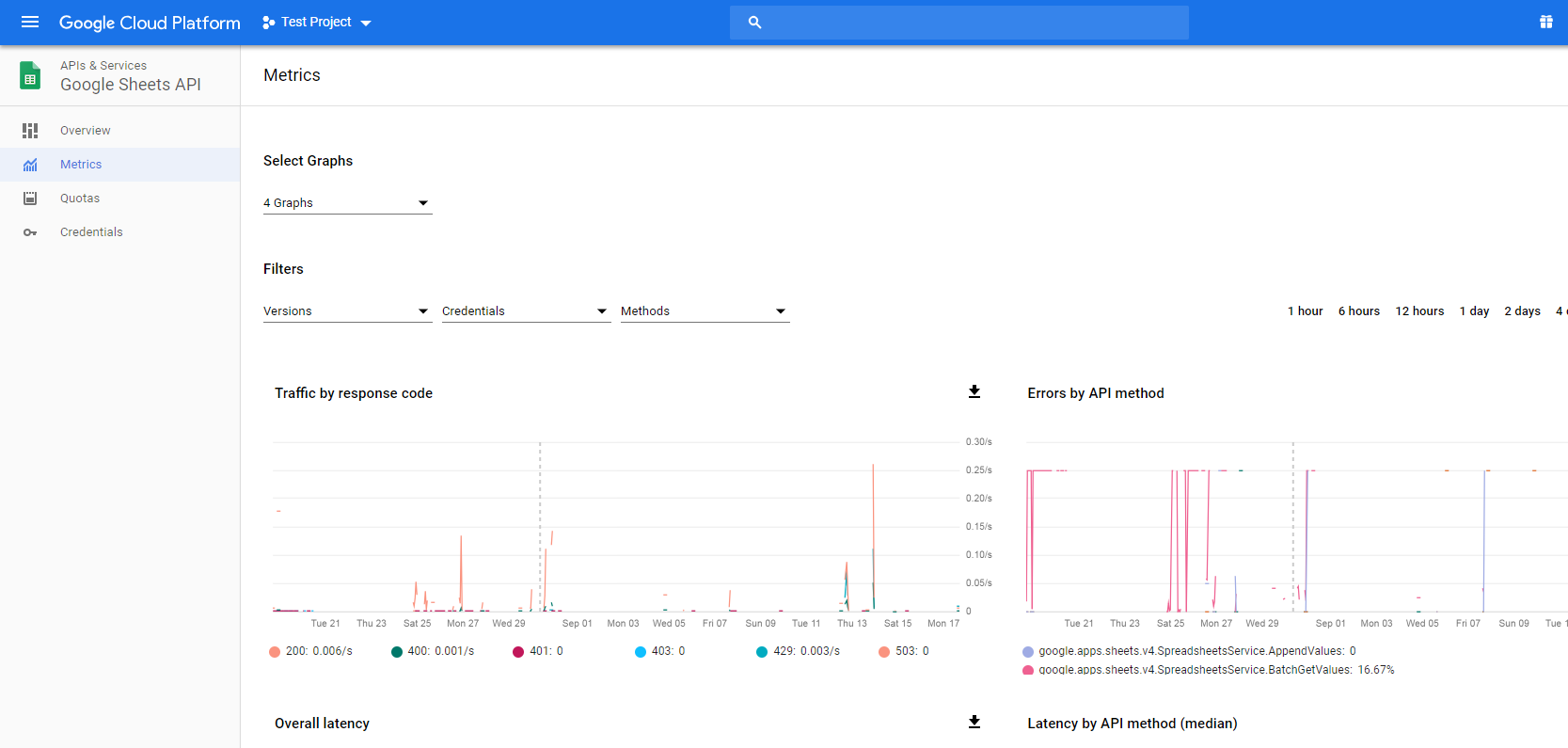The height and width of the screenshot is (748, 1568).
Task: Click the Quotas sidebar icon
Action: coord(30,199)
